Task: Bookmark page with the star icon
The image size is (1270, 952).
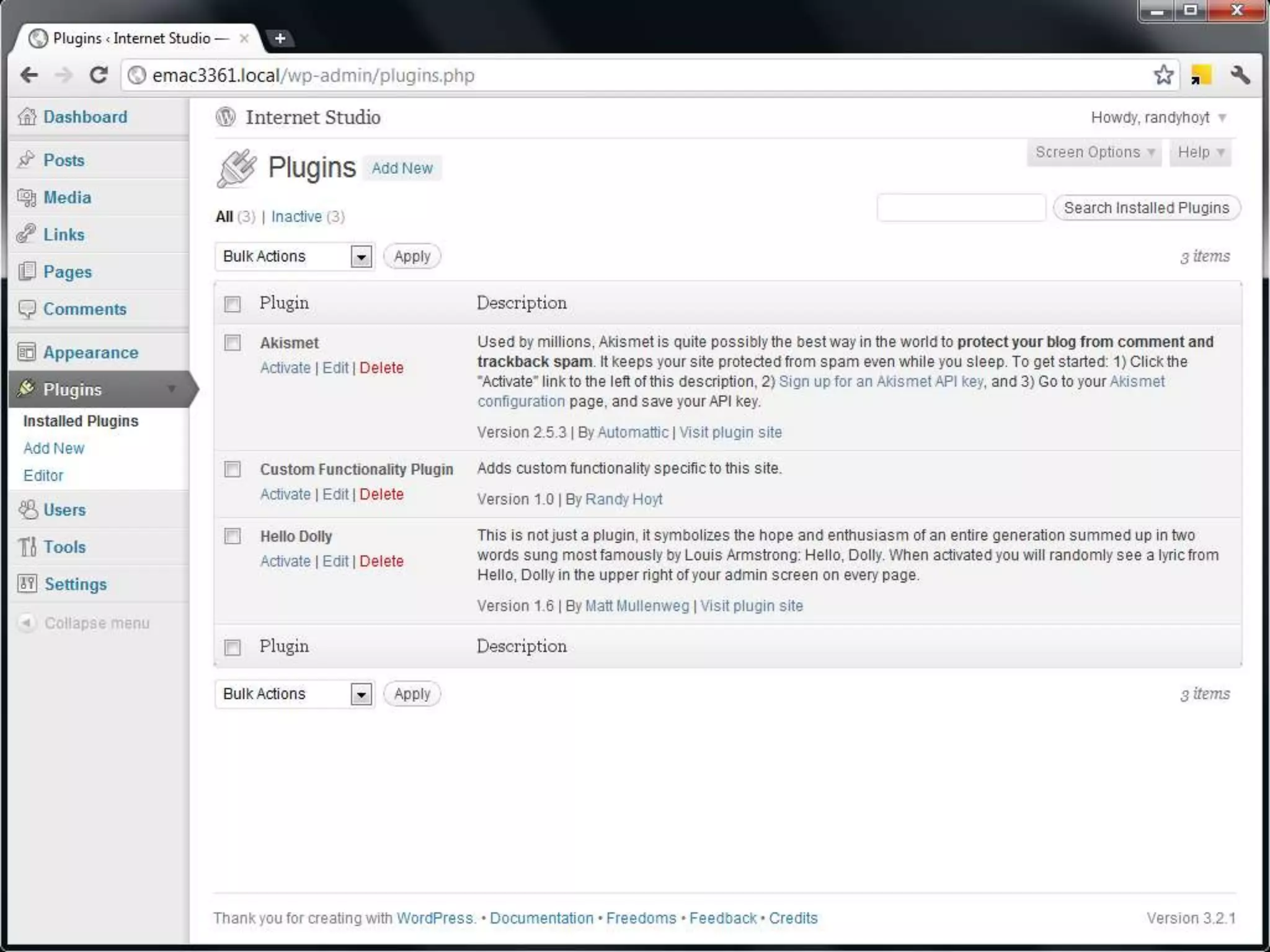Action: (x=1163, y=75)
